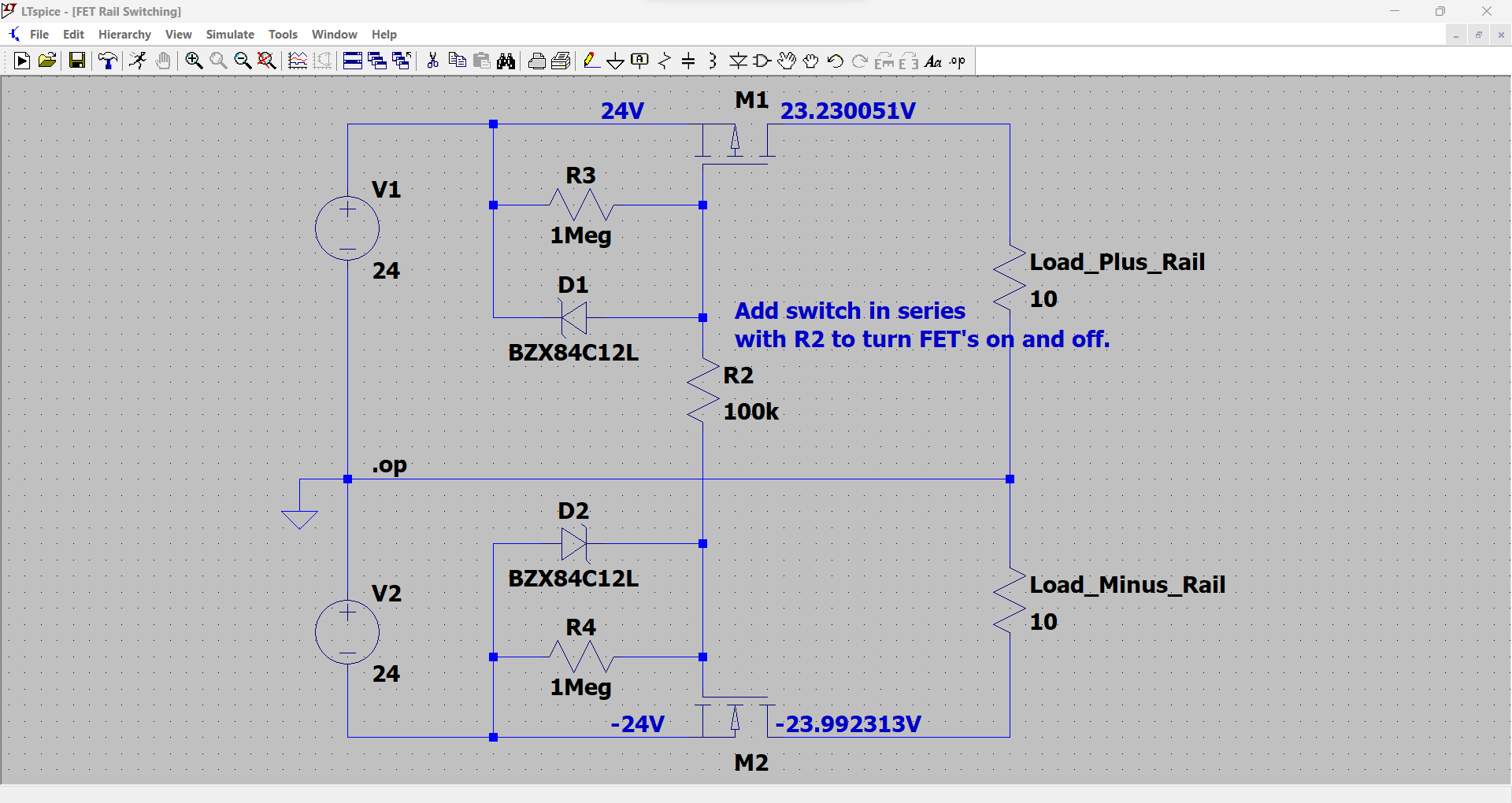The height and width of the screenshot is (803, 1512).
Task: Open a file with the folder icon
Action: point(47,61)
